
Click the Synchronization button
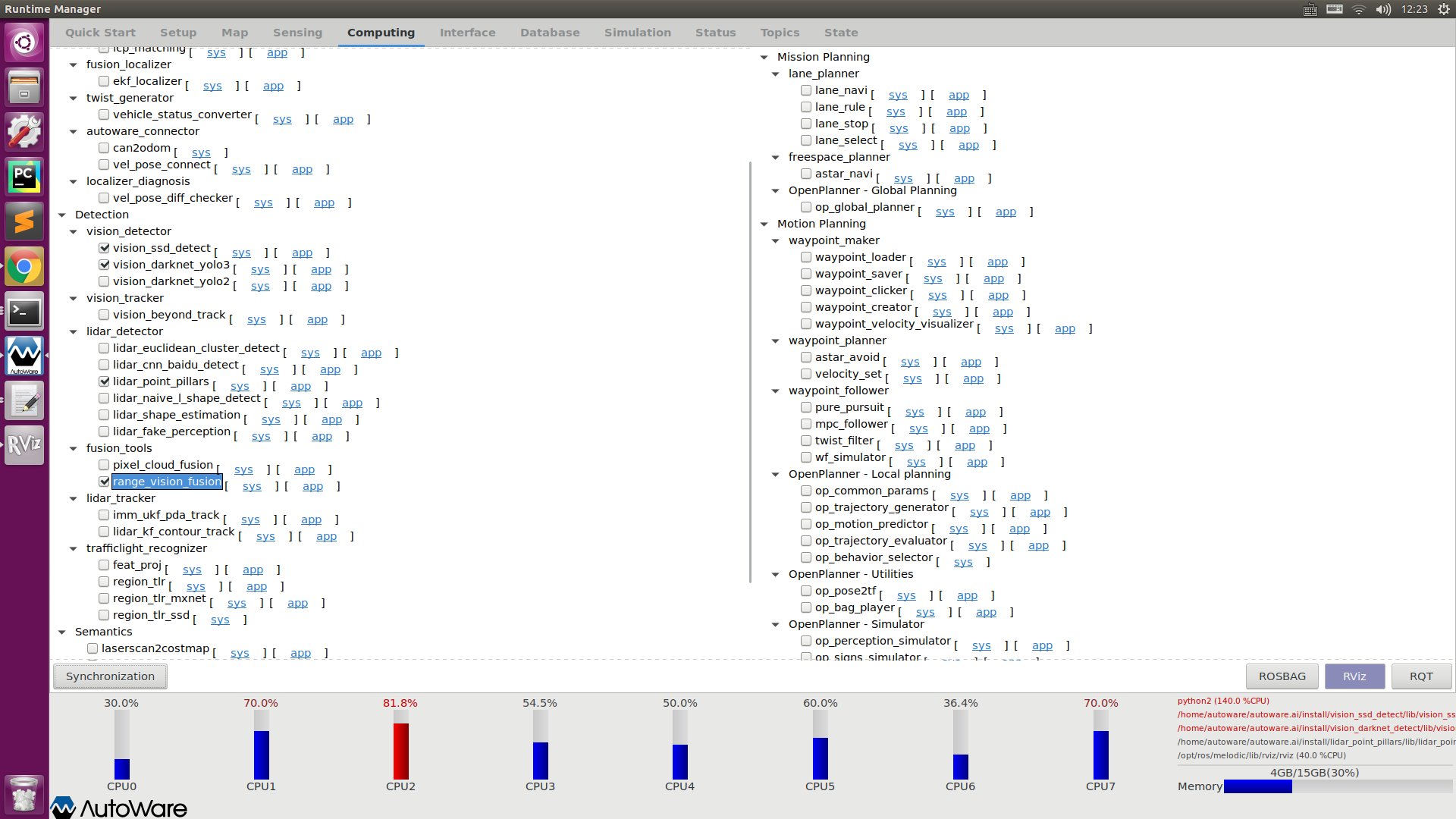pyautogui.click(x=109, y=675)
